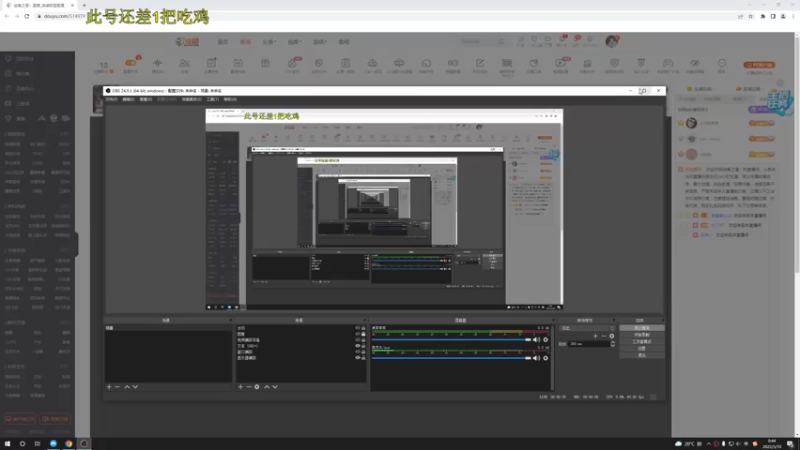The image size is (800, 450).
Task: Click 开始录制 button in OBS controls
Action: tap(642, 335)
